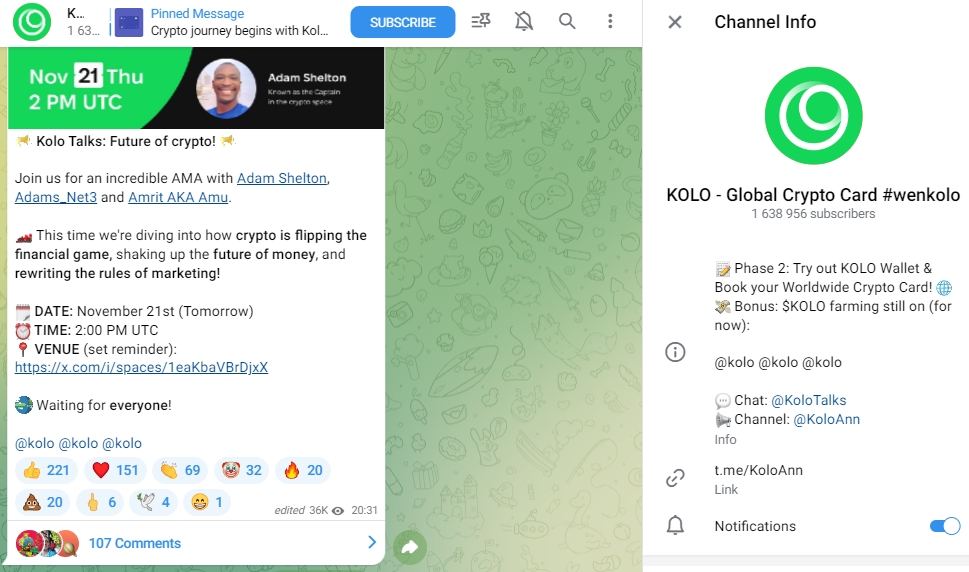Click the Notifications bell icon in panel

(x=675, y=526)
